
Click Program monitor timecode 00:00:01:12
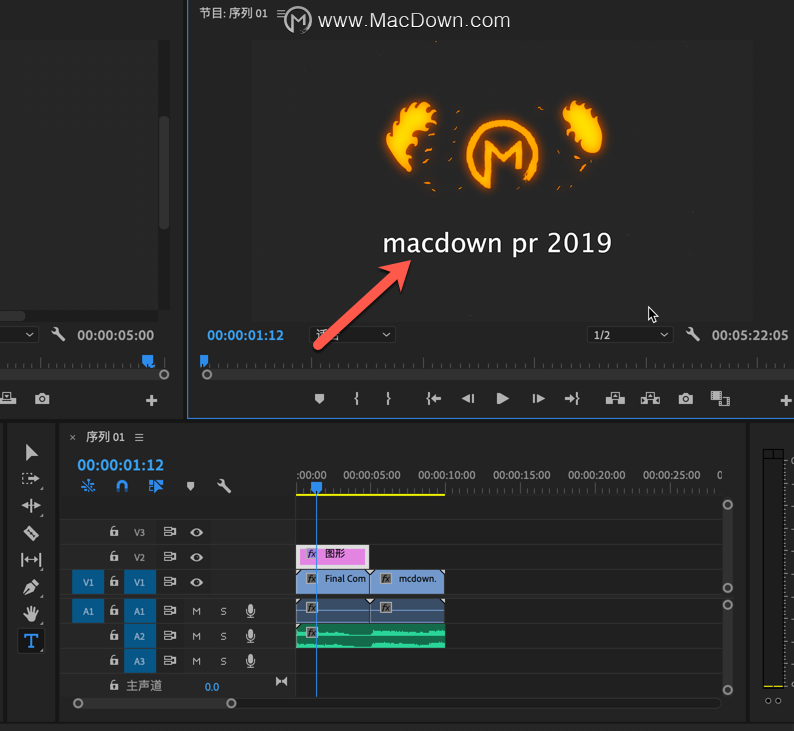[x=245, y=335]
